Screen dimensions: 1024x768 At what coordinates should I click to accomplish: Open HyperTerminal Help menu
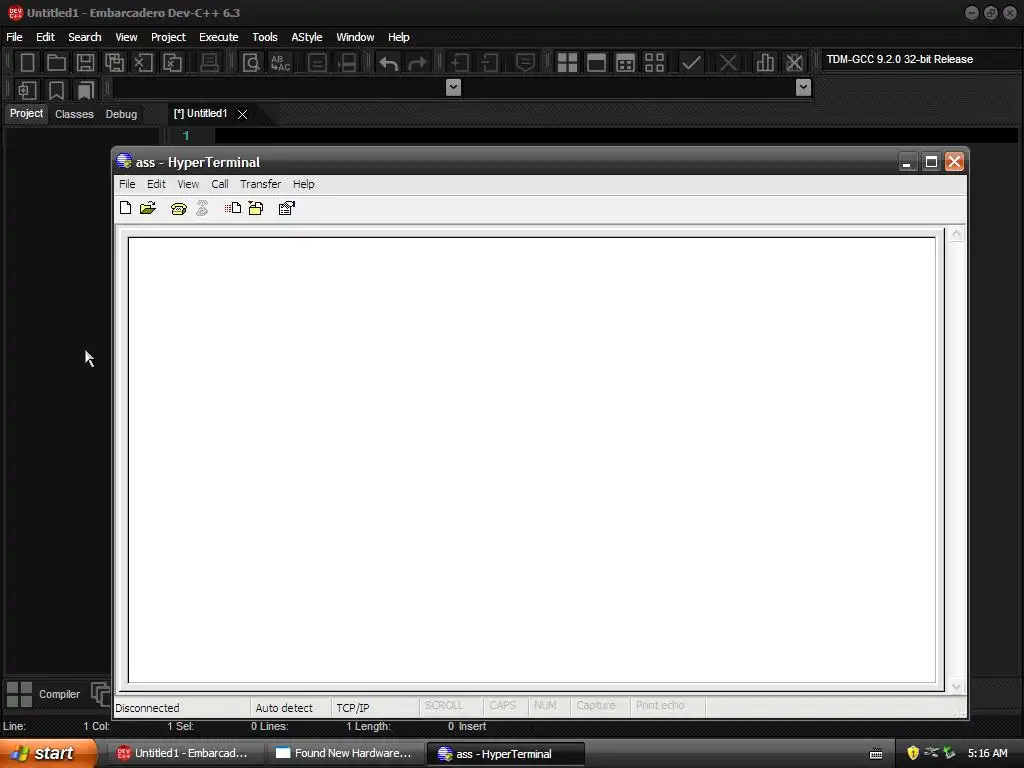pos(304,184)
